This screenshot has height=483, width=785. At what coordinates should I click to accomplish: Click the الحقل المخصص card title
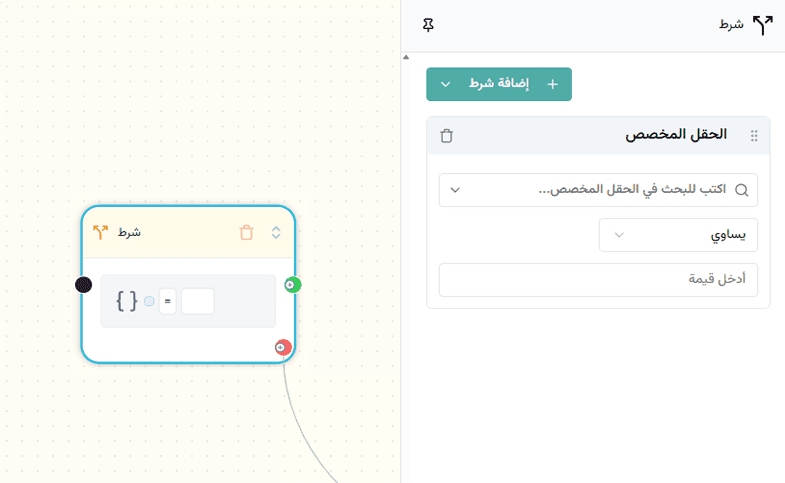676,135
